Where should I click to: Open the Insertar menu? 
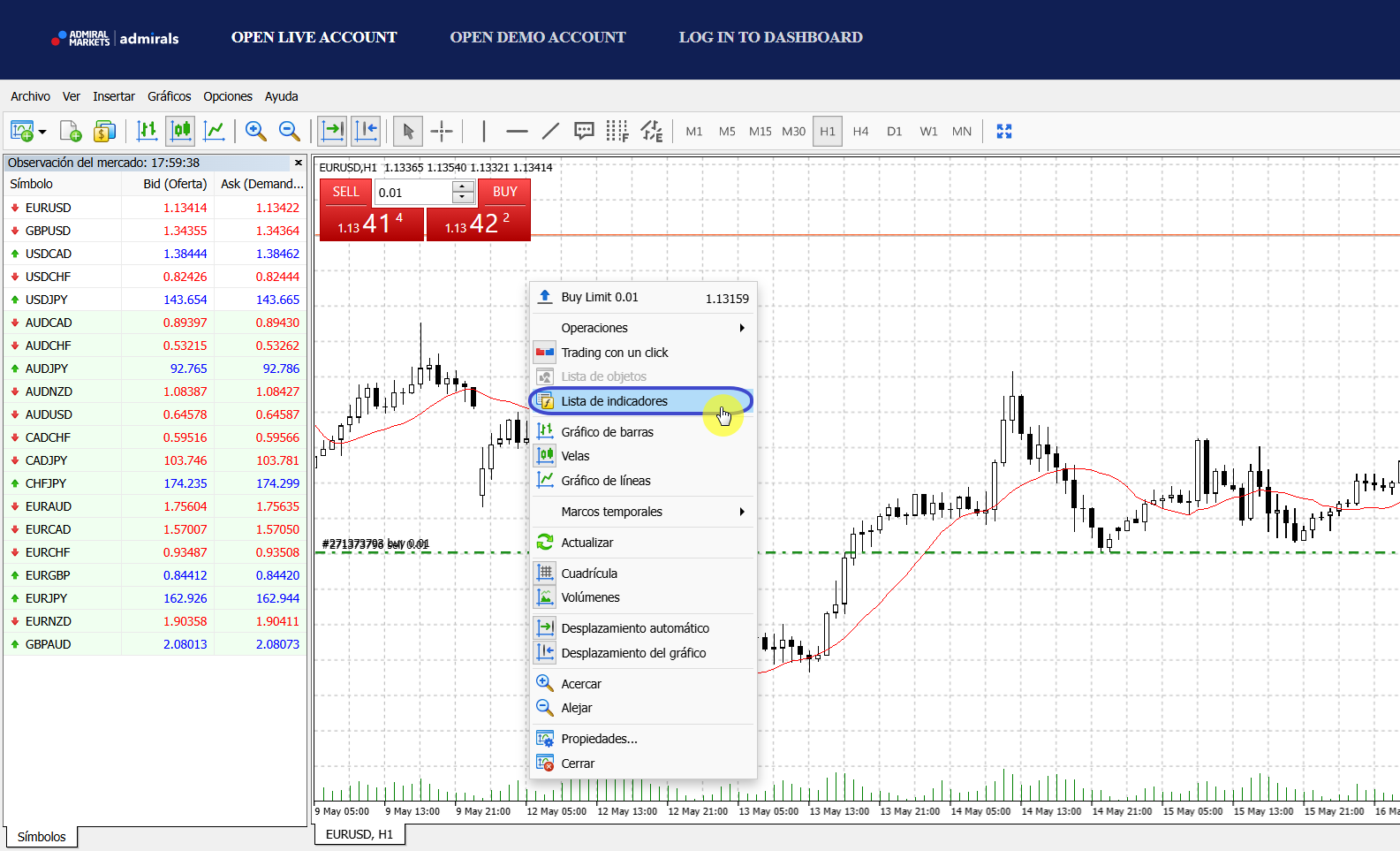[114, 96]
